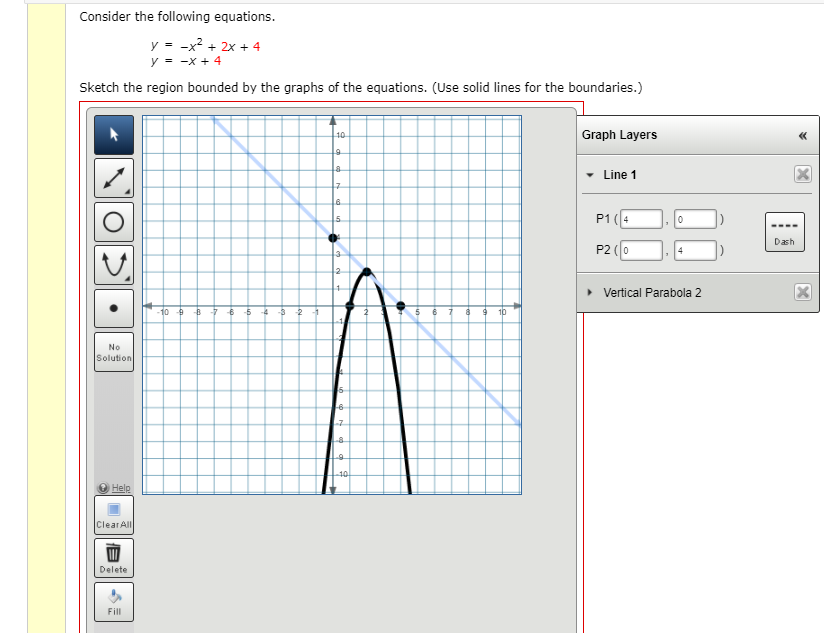Choose the circle drawing tool

coord(113,221)
